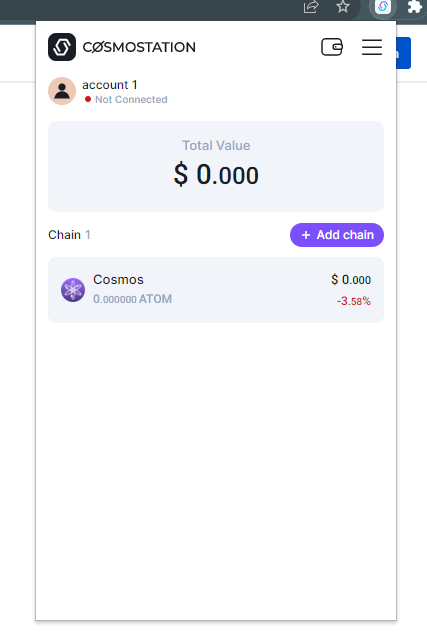This screenshot has width=427, height=639.
Task: Click the plus sign in Add chain
Action: pos(306,235)
